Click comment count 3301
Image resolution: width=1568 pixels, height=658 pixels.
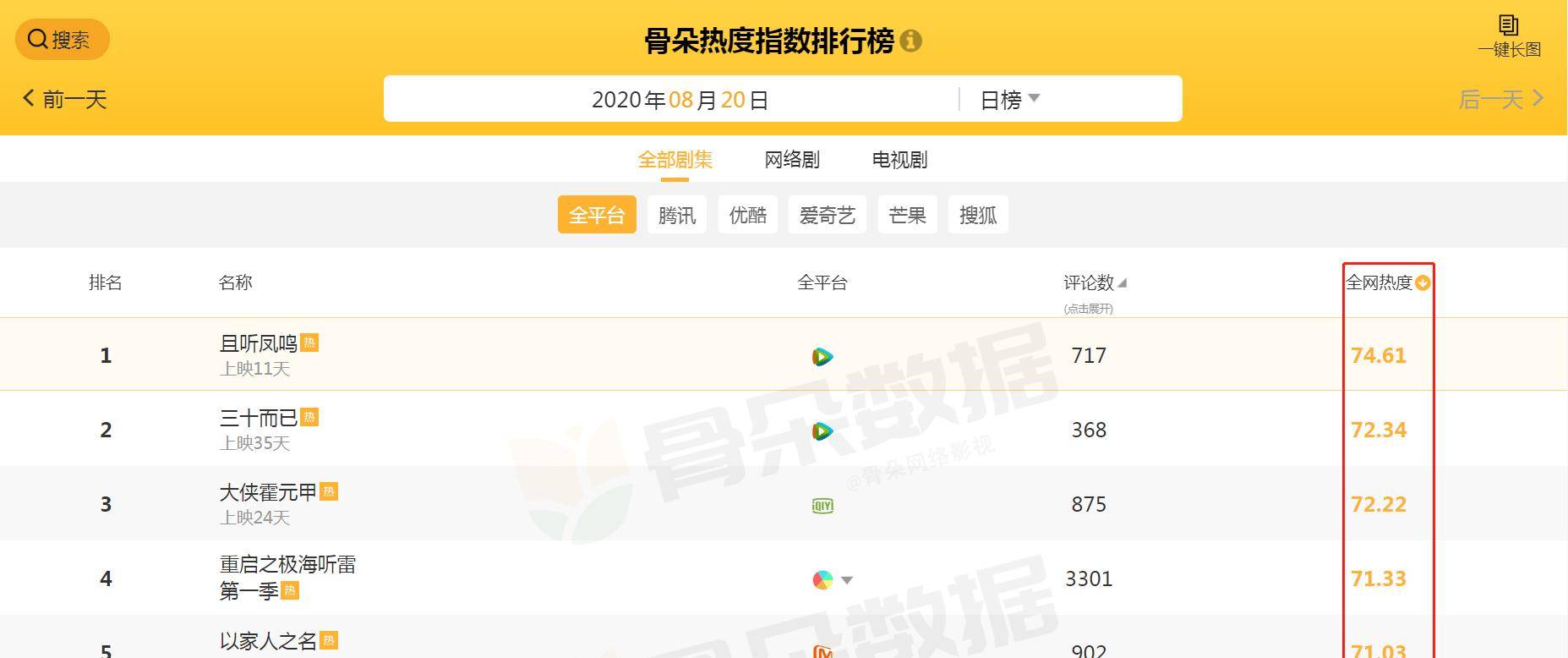[1089, 579]
